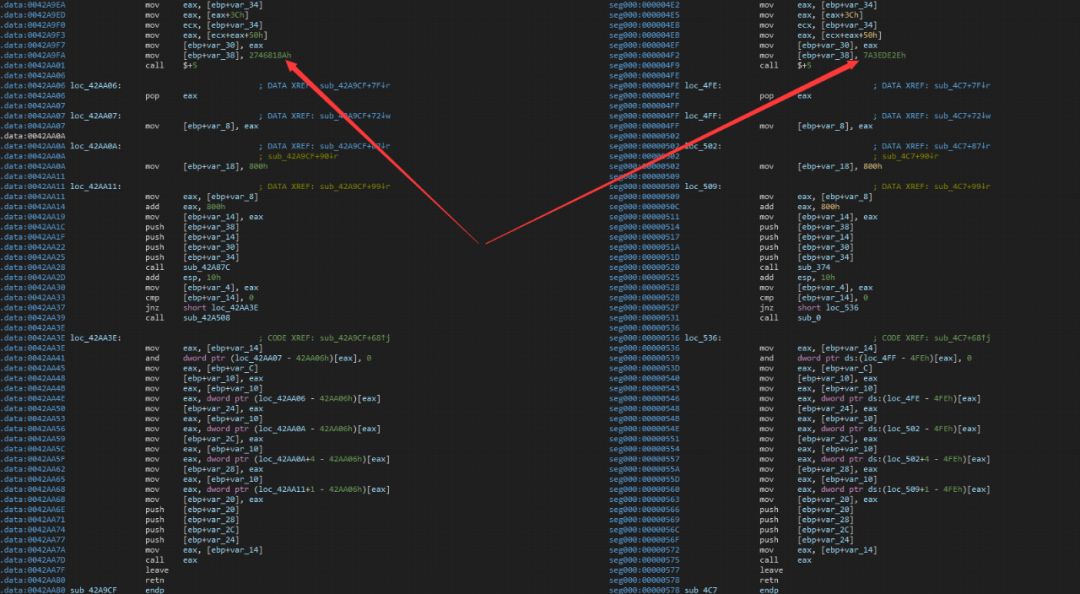The height and width of the screenshot is (594, 1080).
Task: Click address seg000:00000531
Action: click(645, 318)
